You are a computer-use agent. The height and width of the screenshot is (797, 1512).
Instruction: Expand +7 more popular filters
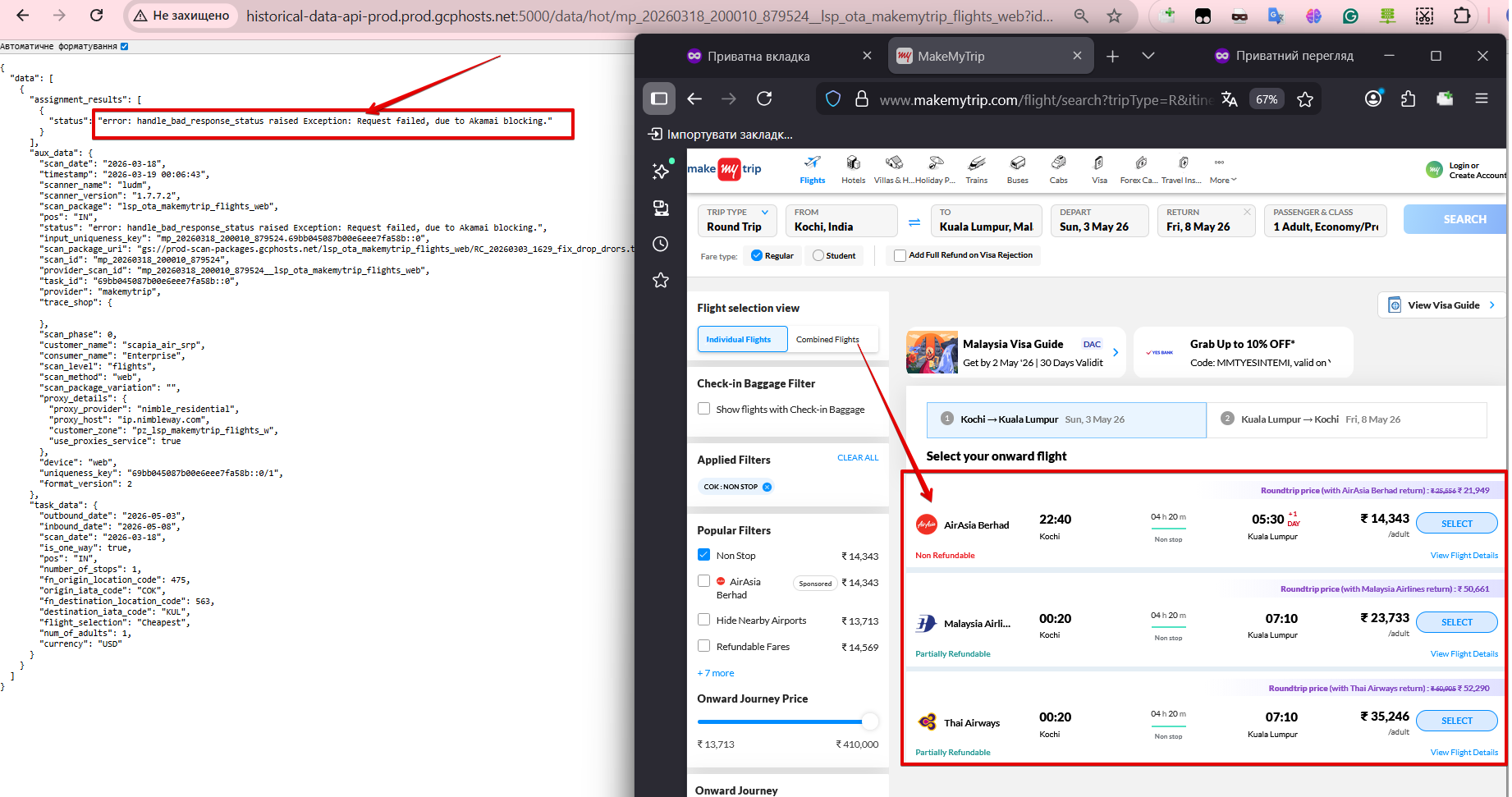tap(716, 673)
